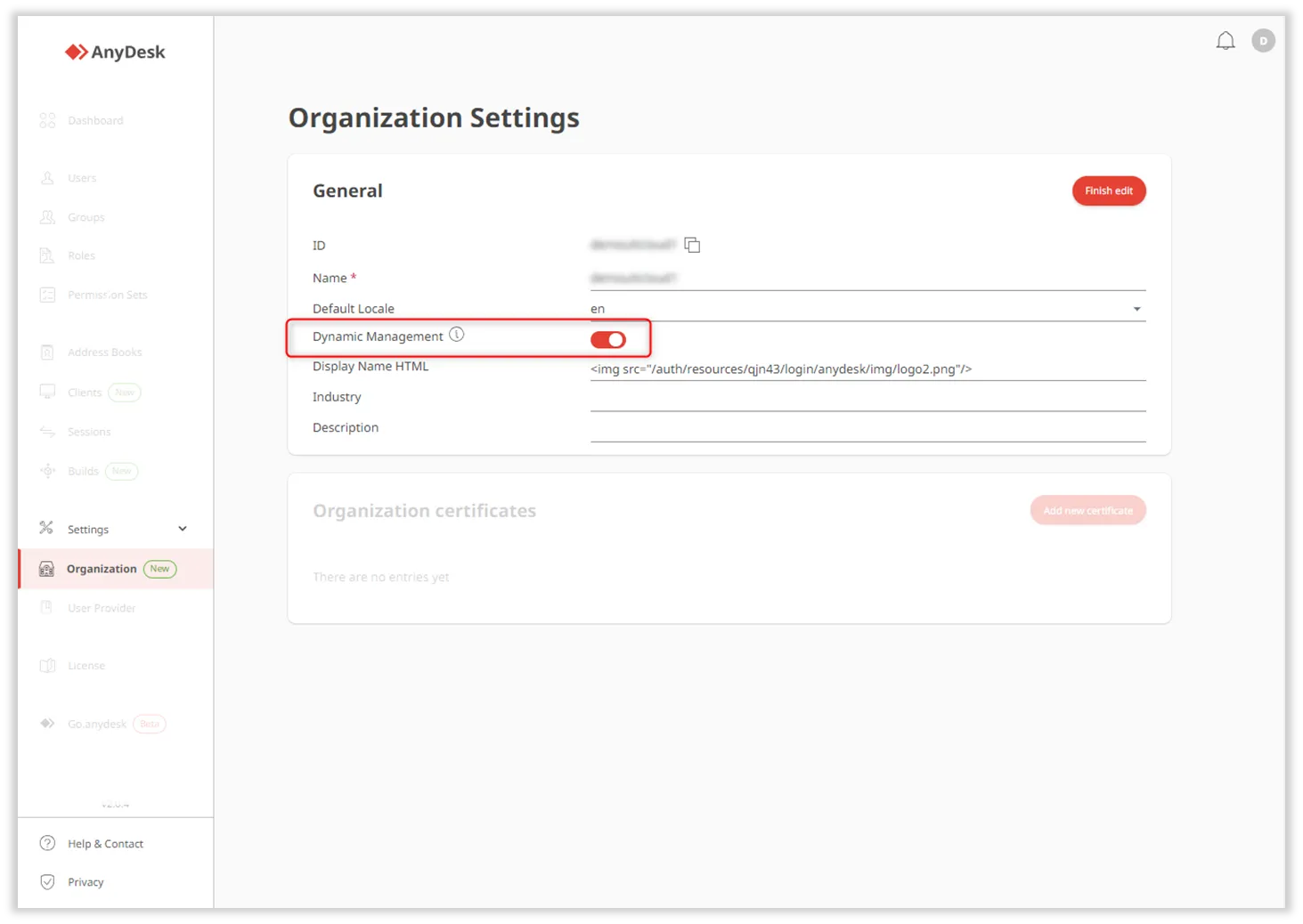
Task: Click the Help & Contact question icon
Action: 48,843
